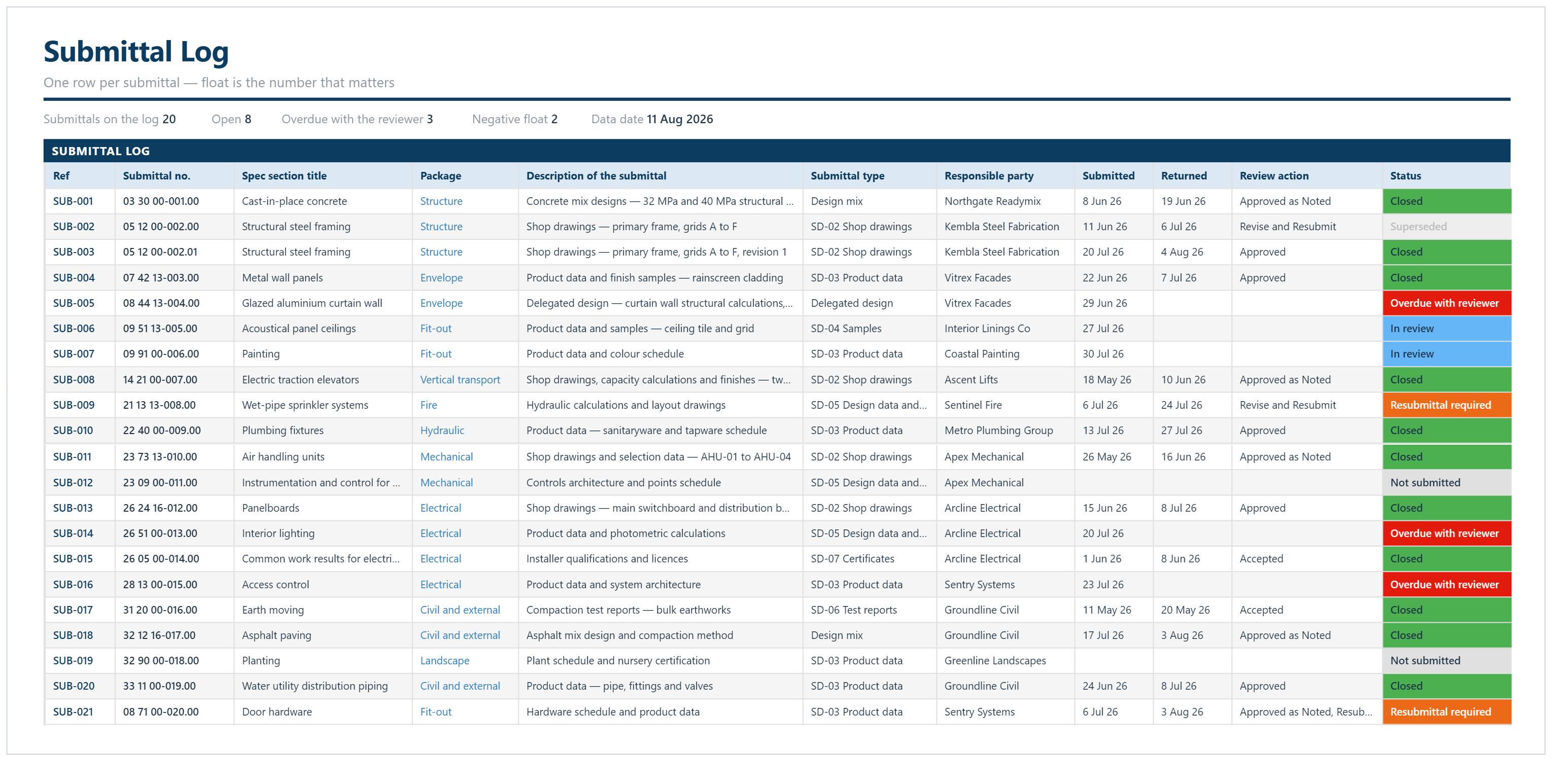1552x784 pixels.
Task: Click Civil and external link for Earth moving
Action: pos(460,610)
